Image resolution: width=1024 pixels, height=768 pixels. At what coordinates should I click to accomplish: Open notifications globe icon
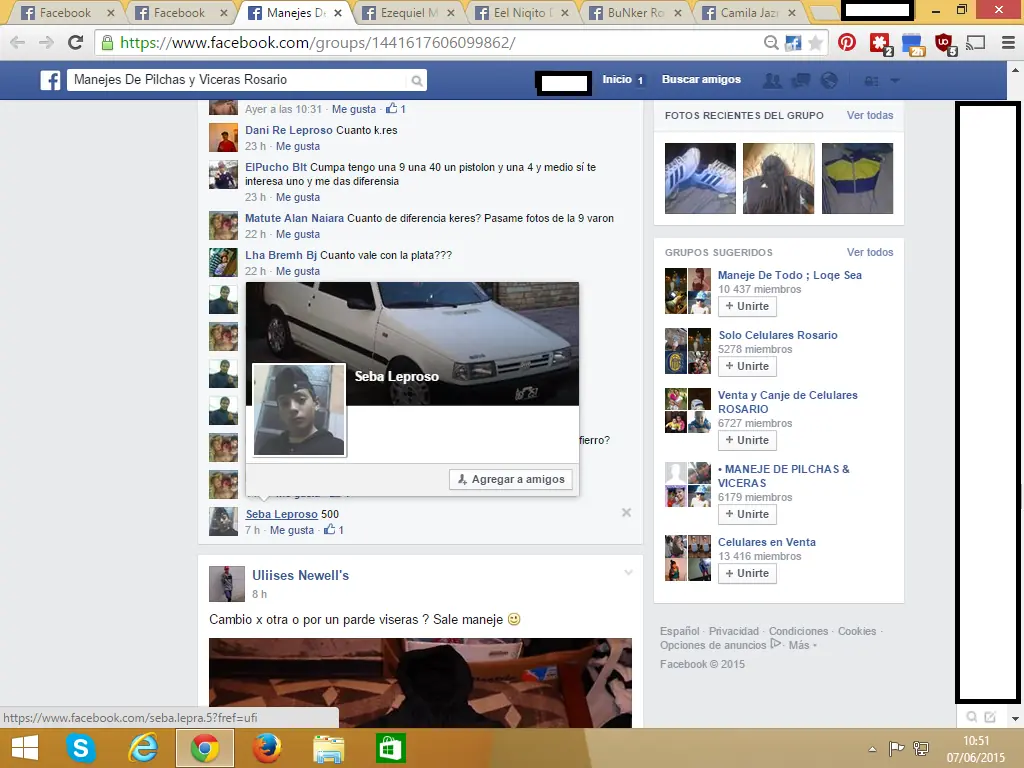[x=829, y=80]
